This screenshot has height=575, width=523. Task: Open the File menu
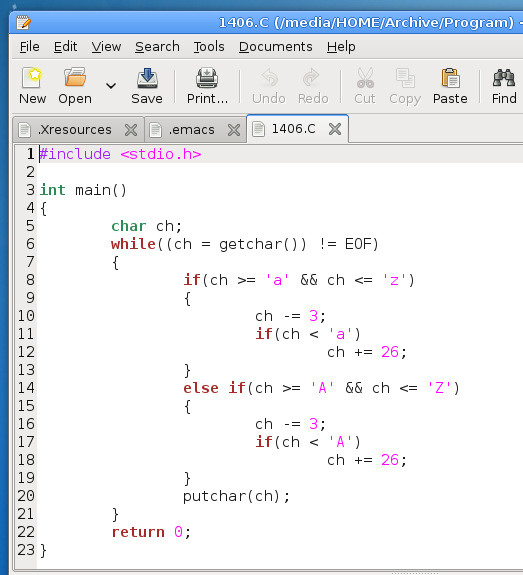click(x=29, y=47)
